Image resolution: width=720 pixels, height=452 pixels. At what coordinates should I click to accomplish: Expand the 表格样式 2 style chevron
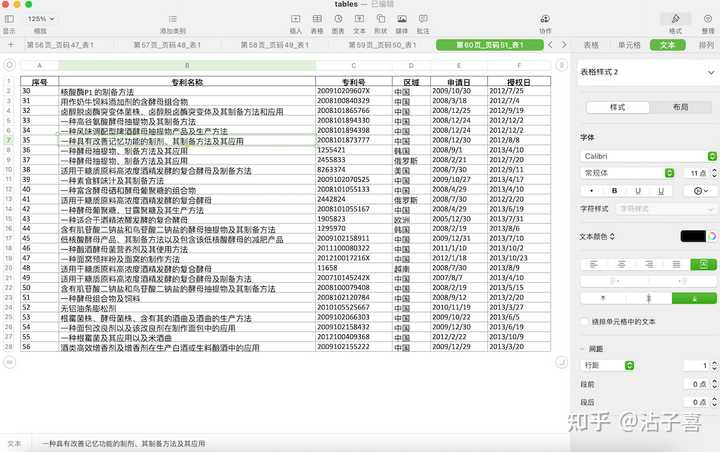point(711,73)
